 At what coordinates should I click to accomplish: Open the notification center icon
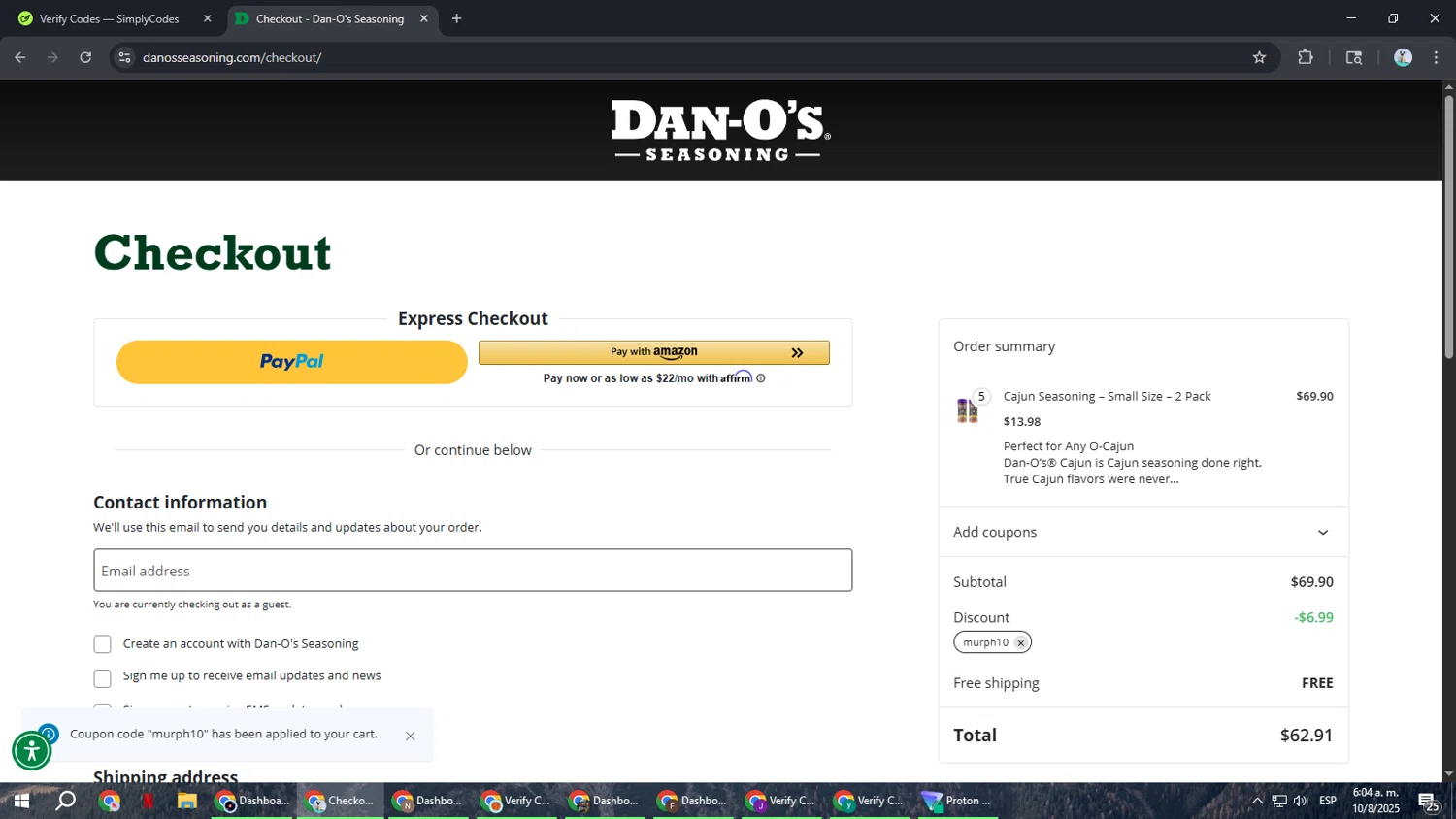[1429, 802]
